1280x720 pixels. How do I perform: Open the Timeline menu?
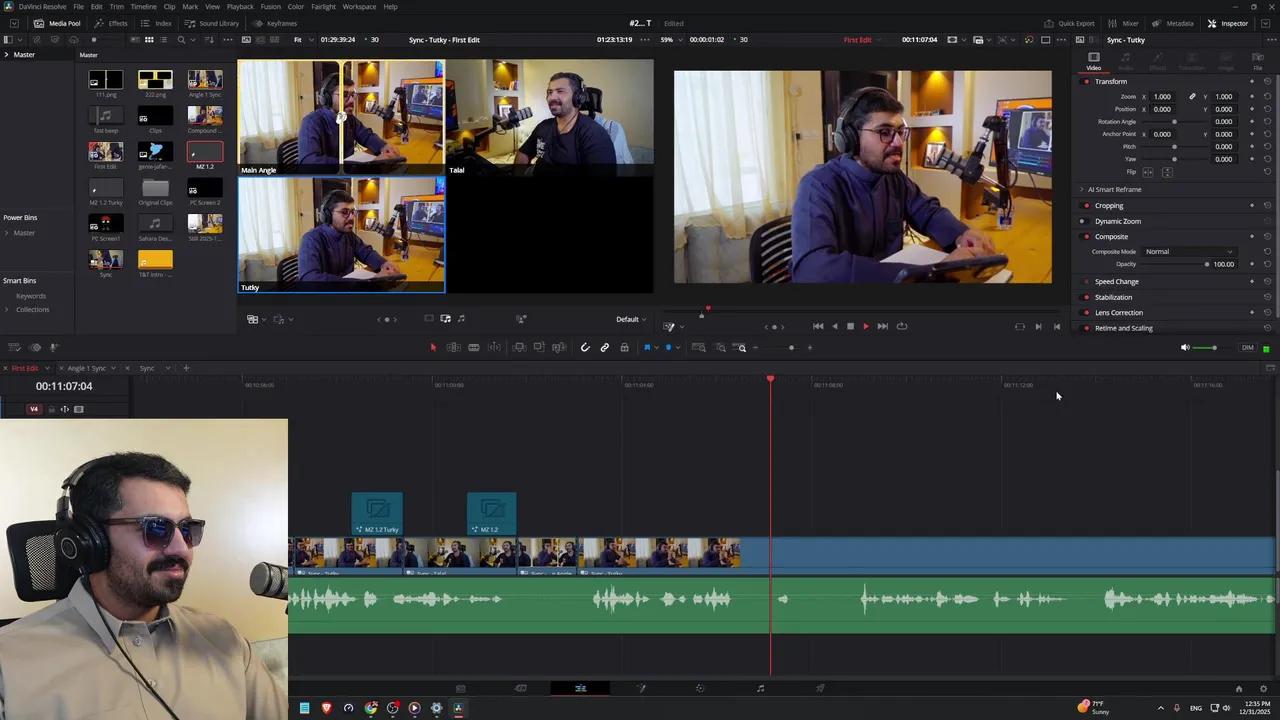point(143,7)
